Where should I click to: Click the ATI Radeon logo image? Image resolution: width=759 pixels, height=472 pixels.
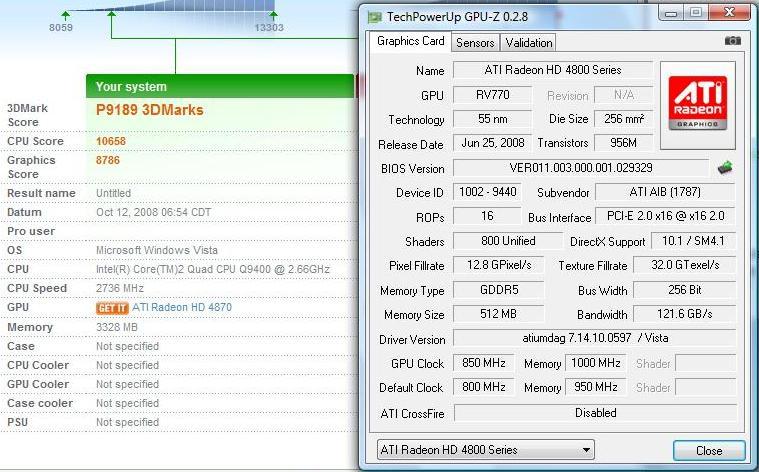(698, 104)
